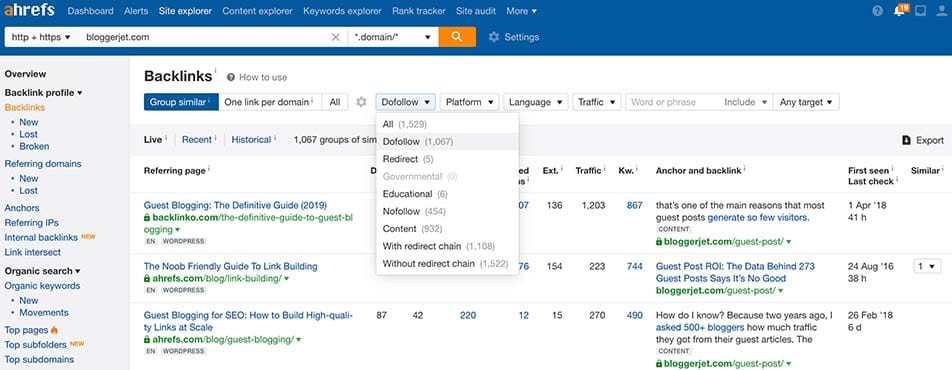The height and width of the screenshot is (370, 952).
Task: Select the All grouping mode
Action: coord(335,102)
